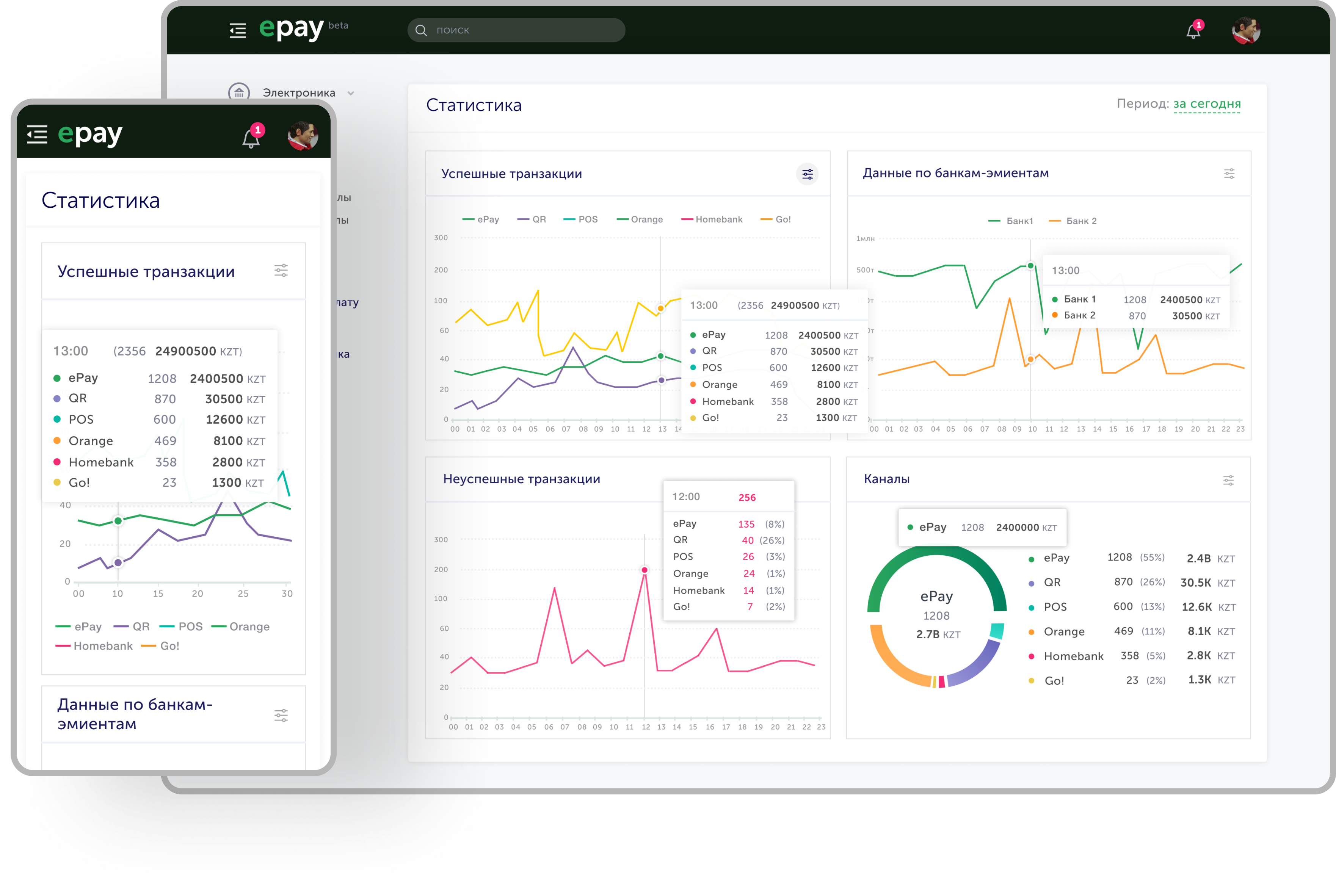The height and width of the screenshot is (896, 1336).
Task: Toggle QR series in desktop chart legend
Action: tap(532, 219)
